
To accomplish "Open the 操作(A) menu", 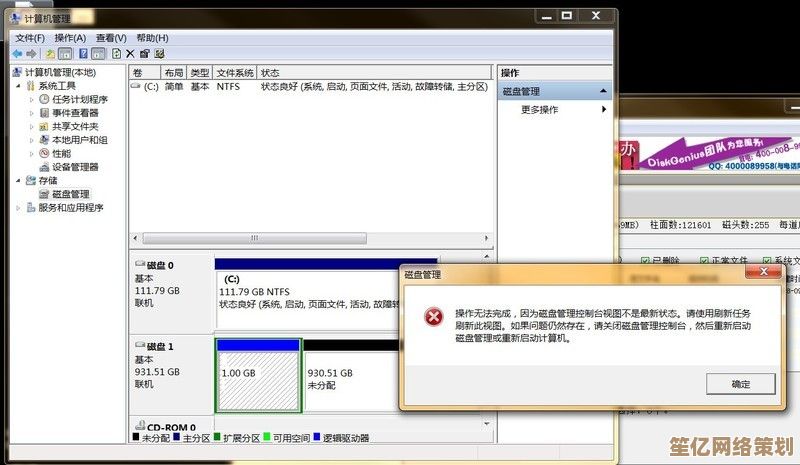I will coord(70,38).
